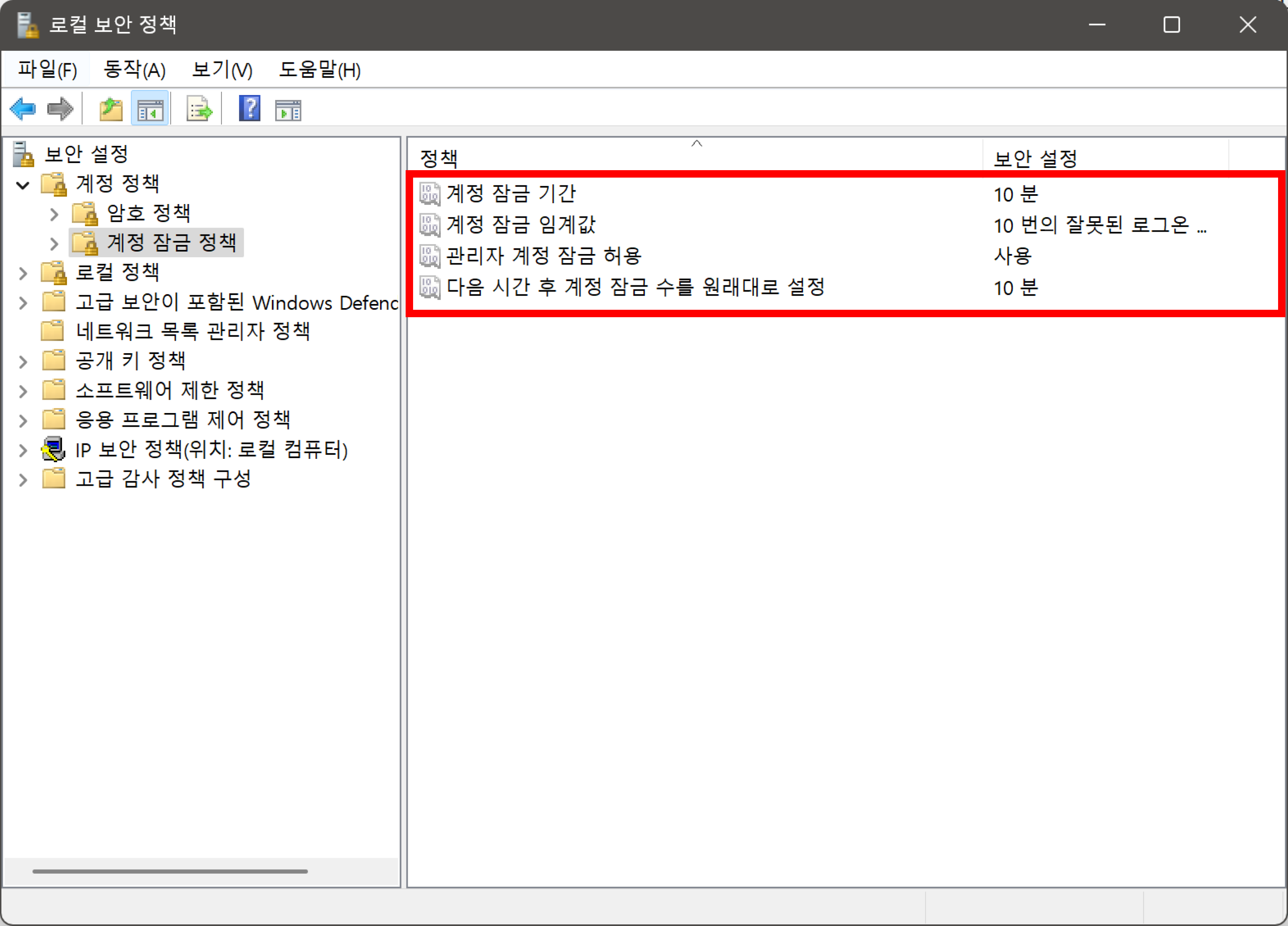This screenshot has height=926, width=1288.
Task: Click the 10 번의 잘못된 로그온 value
Action: tap(1100, 226)
